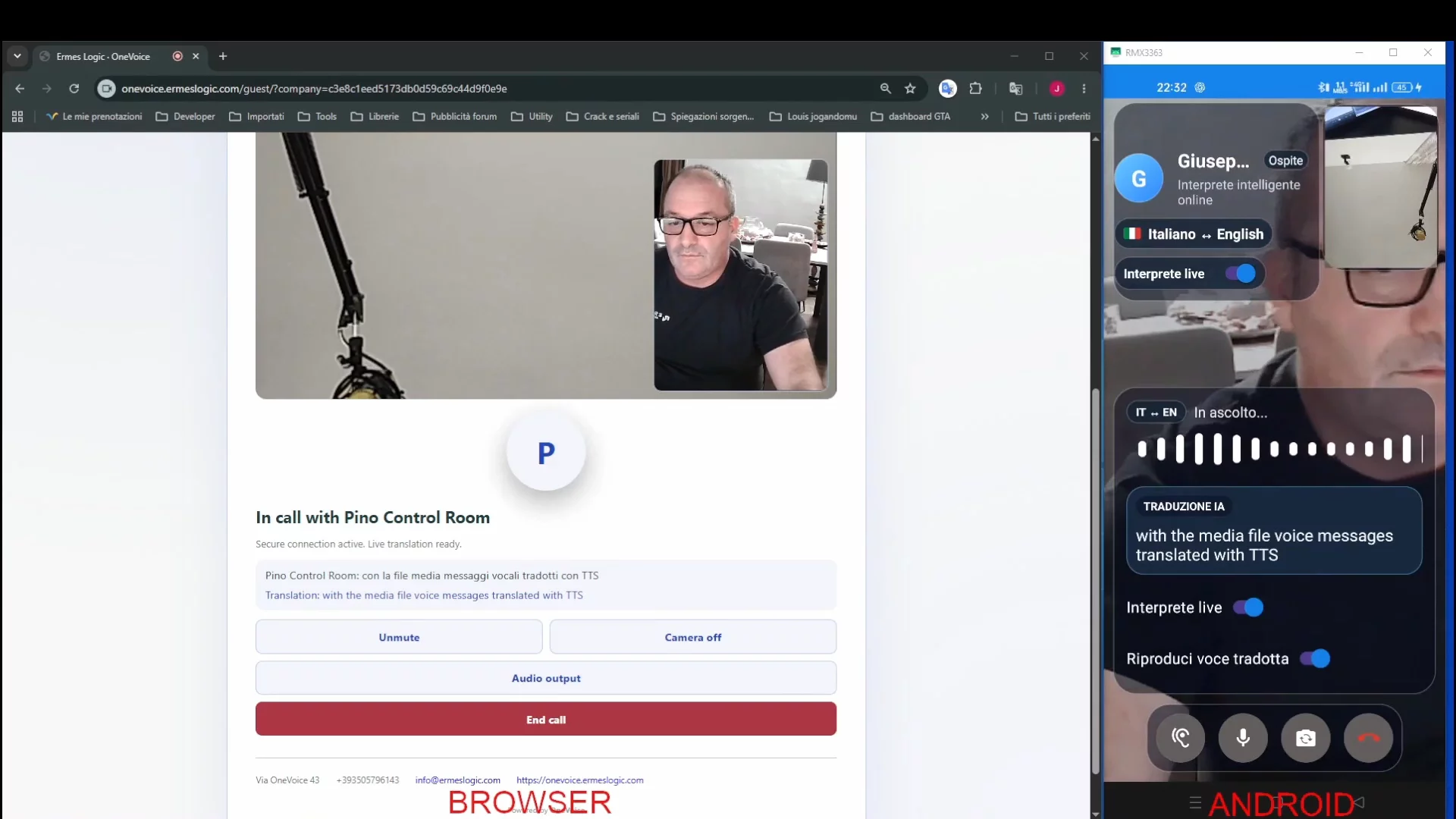1456x819 pixels.
Task: Toggle Riproduci voce tradotta switch
Action: click(x=1315, y=659)
